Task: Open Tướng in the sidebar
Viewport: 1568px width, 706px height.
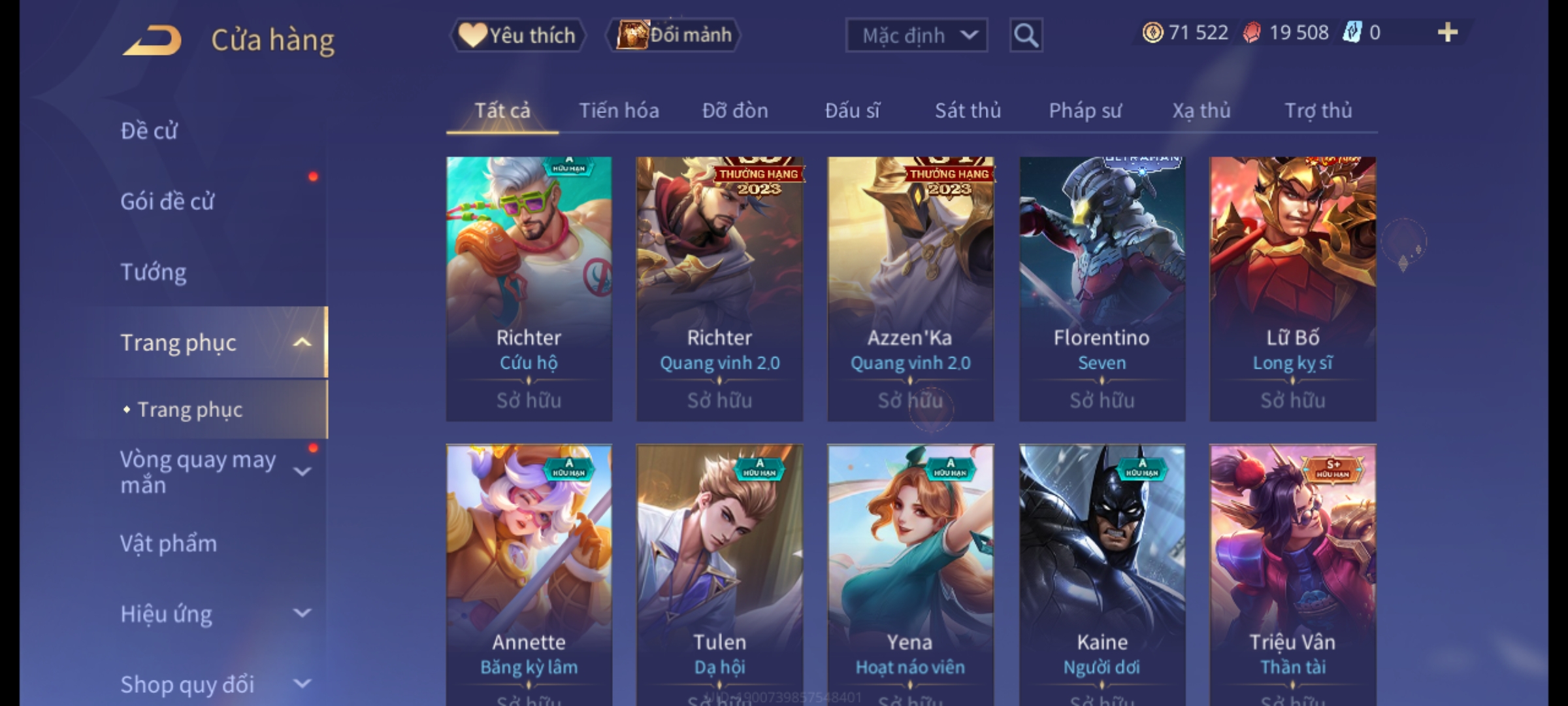Action: [x=154, y=272]
